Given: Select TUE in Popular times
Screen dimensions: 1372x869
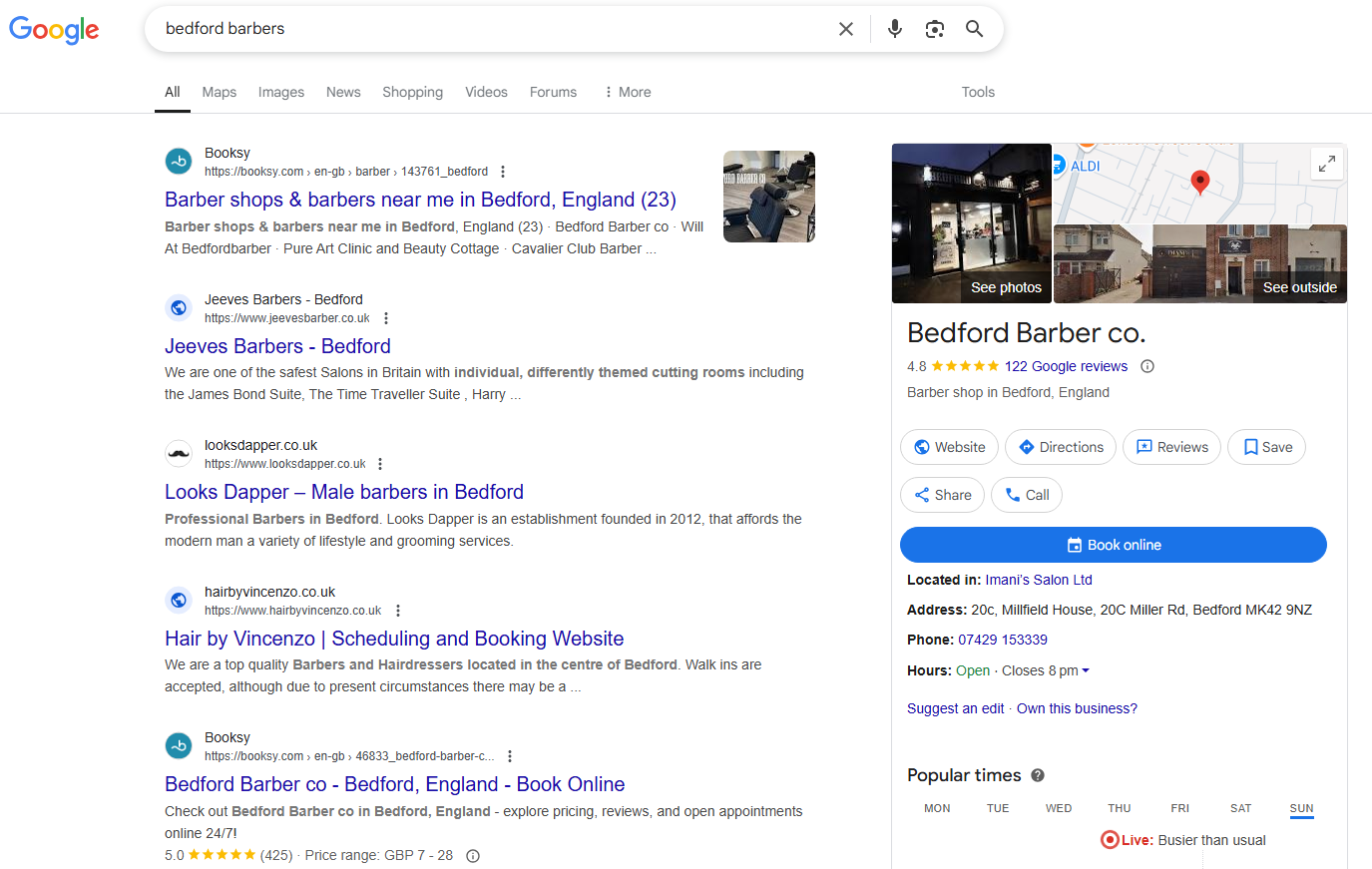Looking at the screenshot, I should tap(998, 808).
